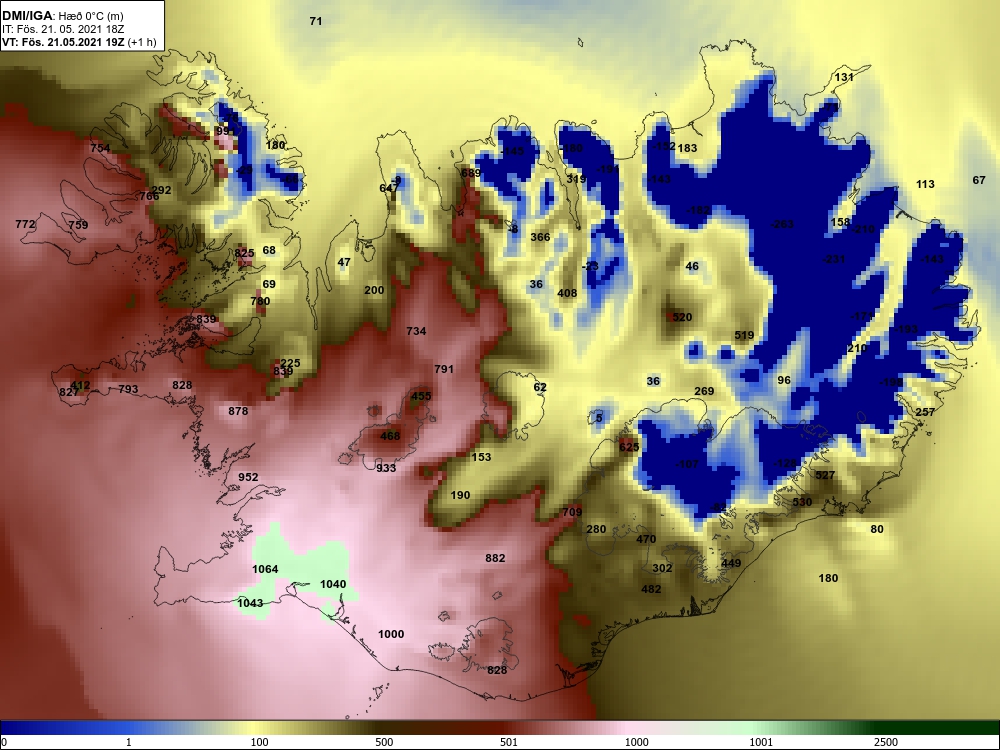Click the map value '689'
1000x750 pixels.
pos(471,173)
